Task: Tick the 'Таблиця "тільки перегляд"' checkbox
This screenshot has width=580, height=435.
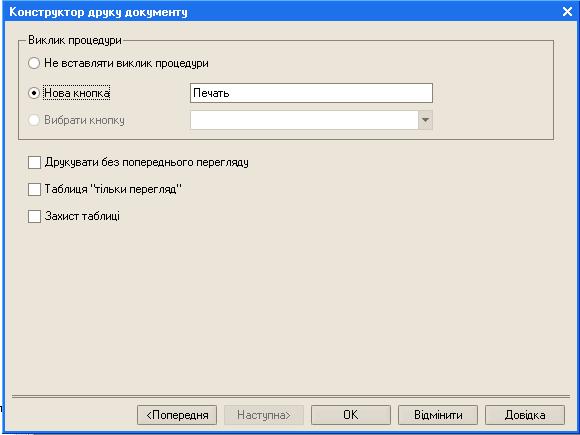Action: (x=34, y=189)
